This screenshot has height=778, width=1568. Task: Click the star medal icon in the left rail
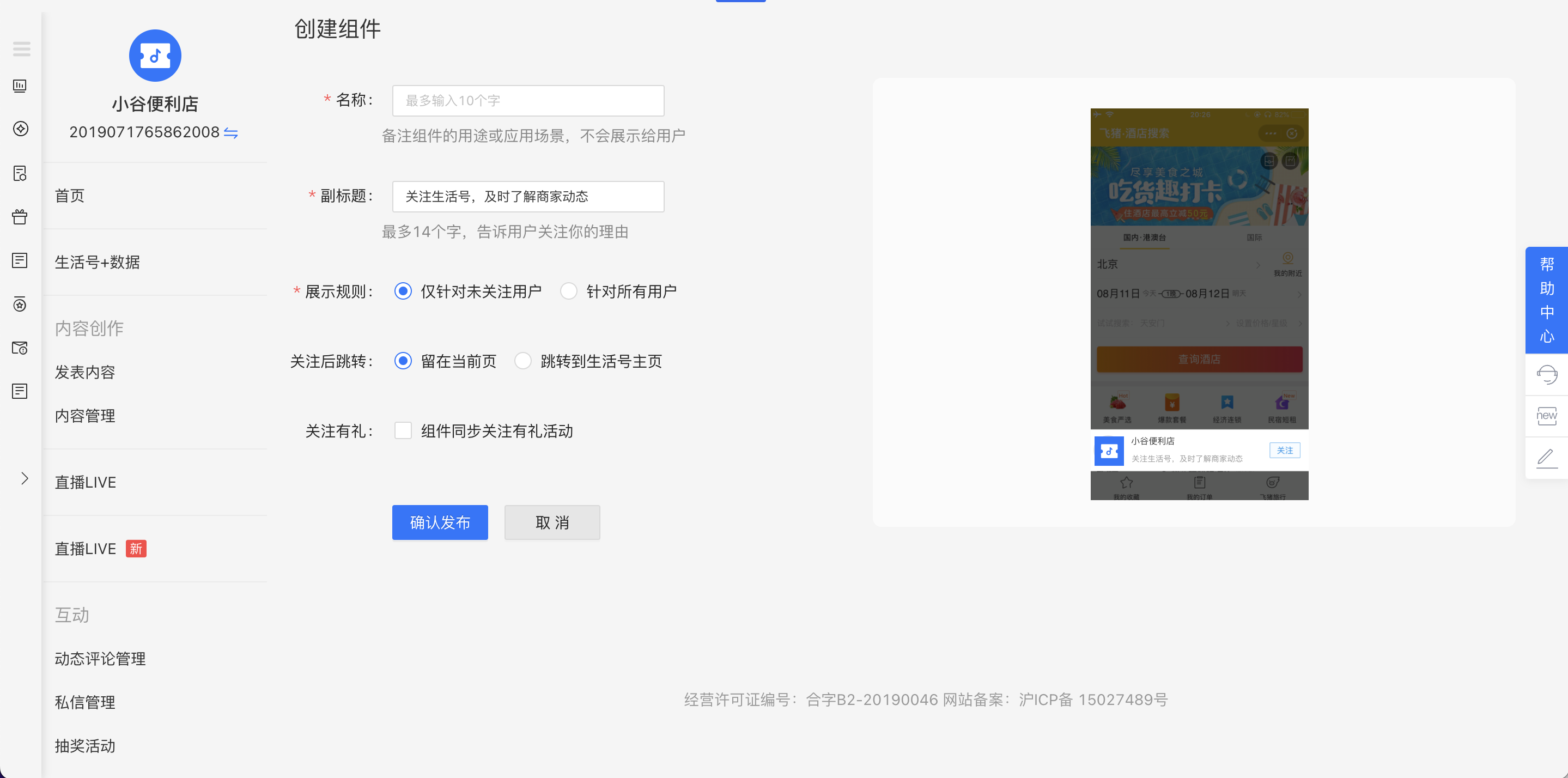[20, 304]
